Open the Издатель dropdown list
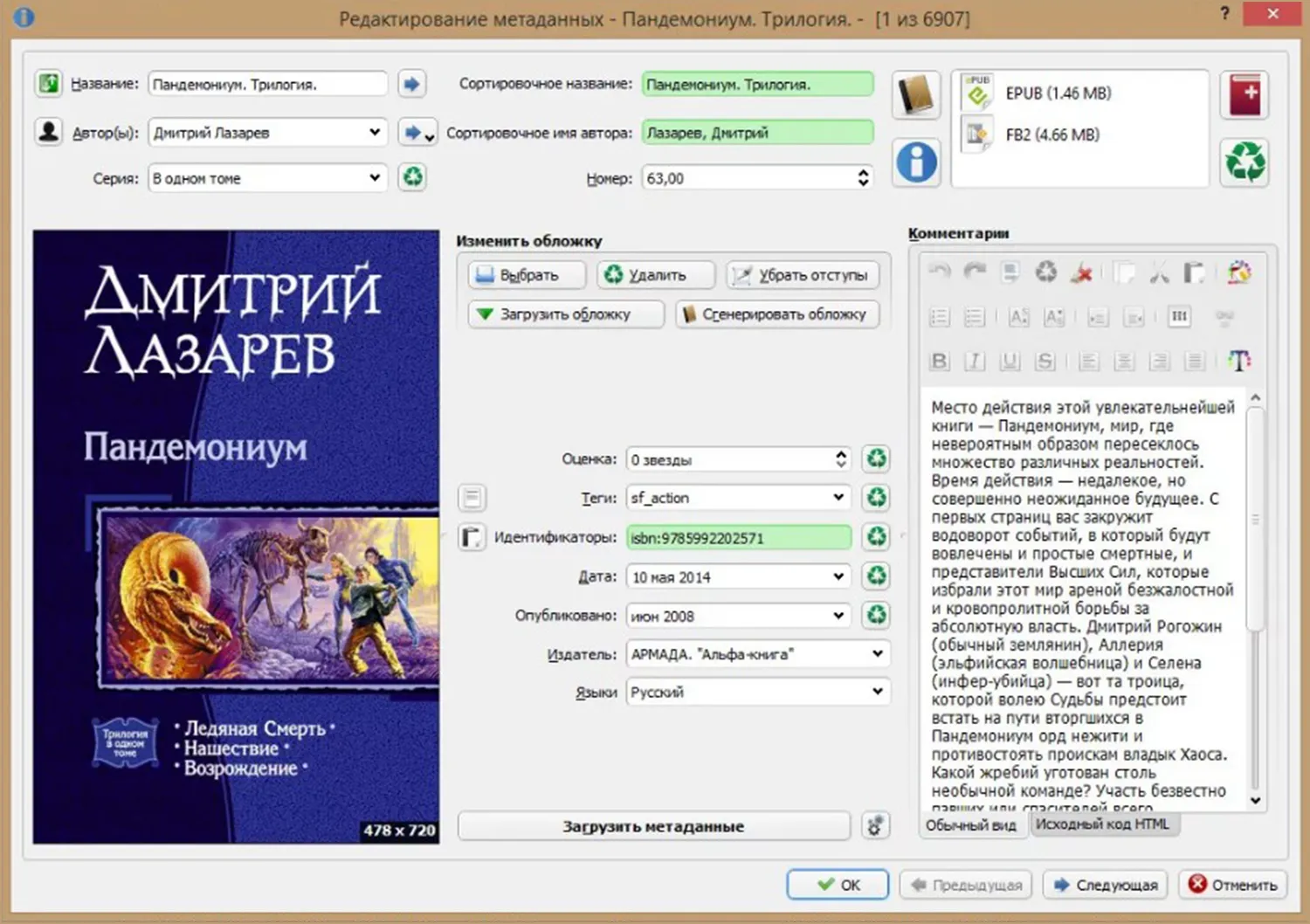 [877, 654]
